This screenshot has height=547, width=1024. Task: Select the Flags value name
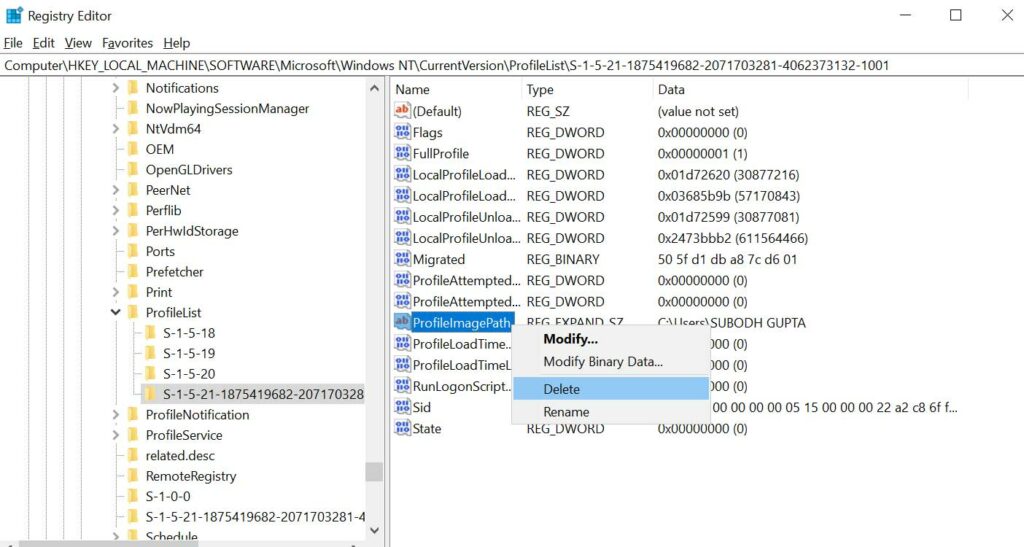tap(428, 133)
